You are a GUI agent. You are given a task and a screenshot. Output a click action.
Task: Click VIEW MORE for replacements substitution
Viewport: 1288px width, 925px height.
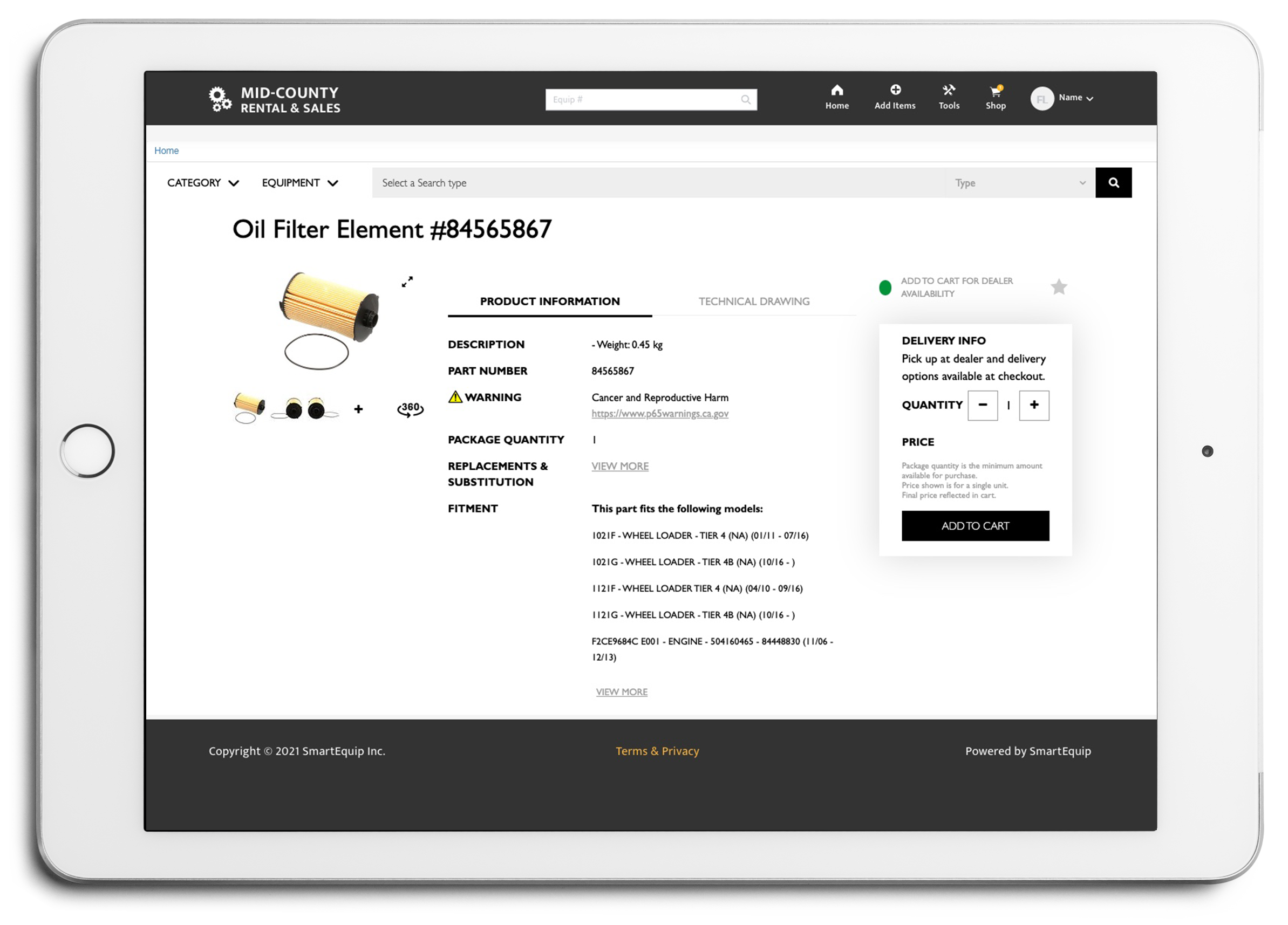[x=619, y=466]
